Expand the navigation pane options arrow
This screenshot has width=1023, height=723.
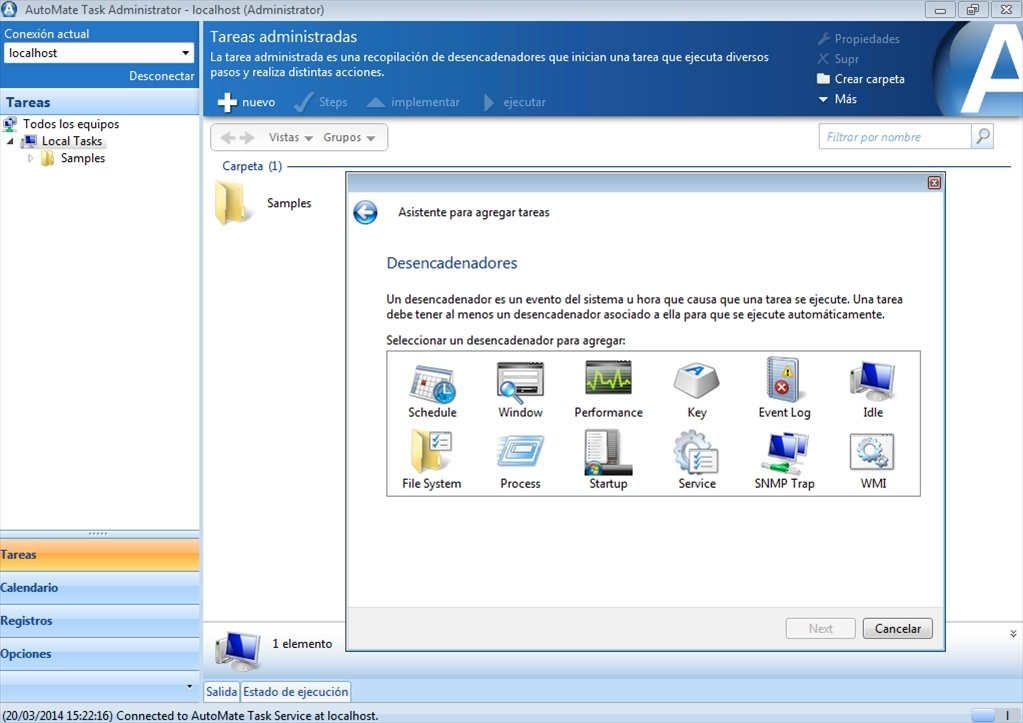click(189, 686)
